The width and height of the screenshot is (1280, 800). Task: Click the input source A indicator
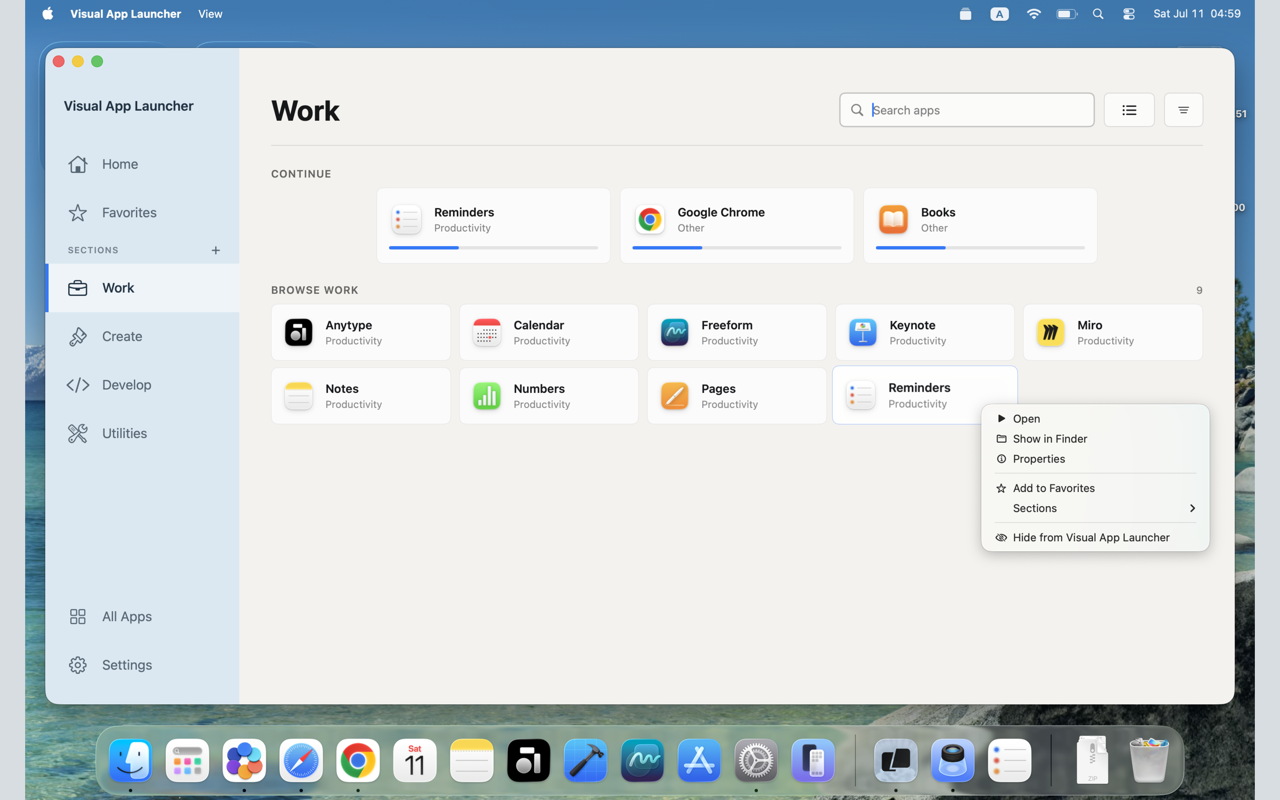(999, 14)
